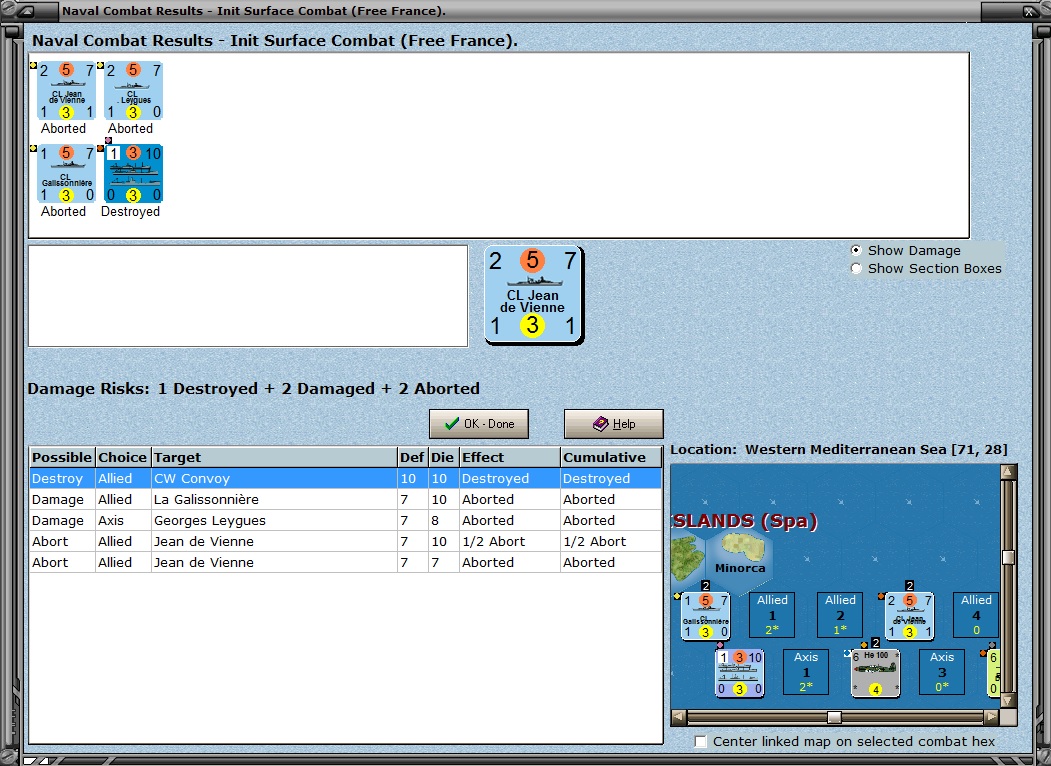The height and width of the screenshot is (766, 1051).
Task: Click the Allied 1 section box
Action: tap(772, 615)
